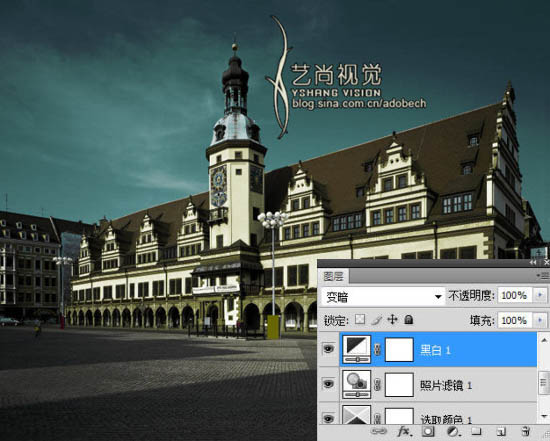Image resolution: width=550 pixels, height=441 pixels.
Task: Add a layer mask from panel bottom
Action: [428, 431]
